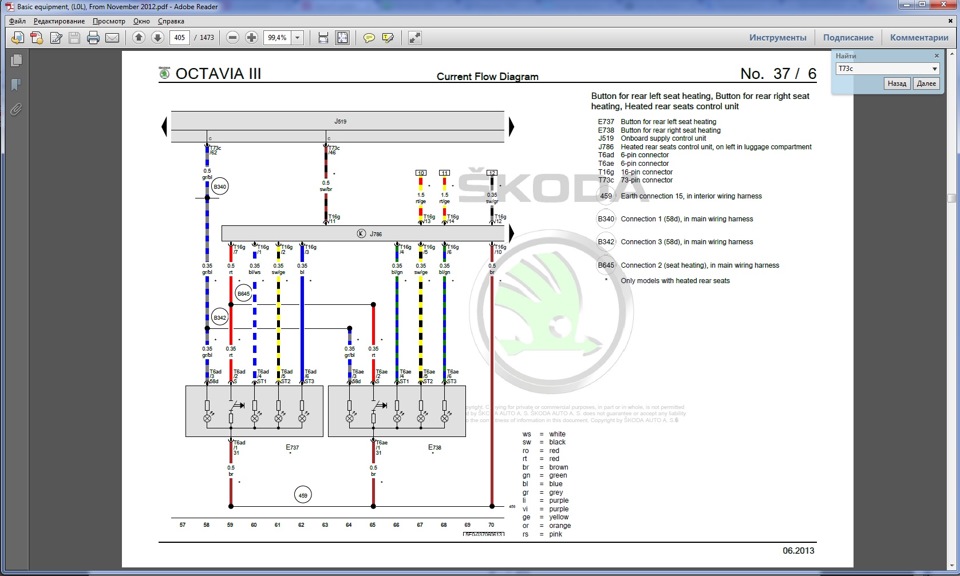
Task: Click Назад to find previous match
Action: (x=897, y=83)
